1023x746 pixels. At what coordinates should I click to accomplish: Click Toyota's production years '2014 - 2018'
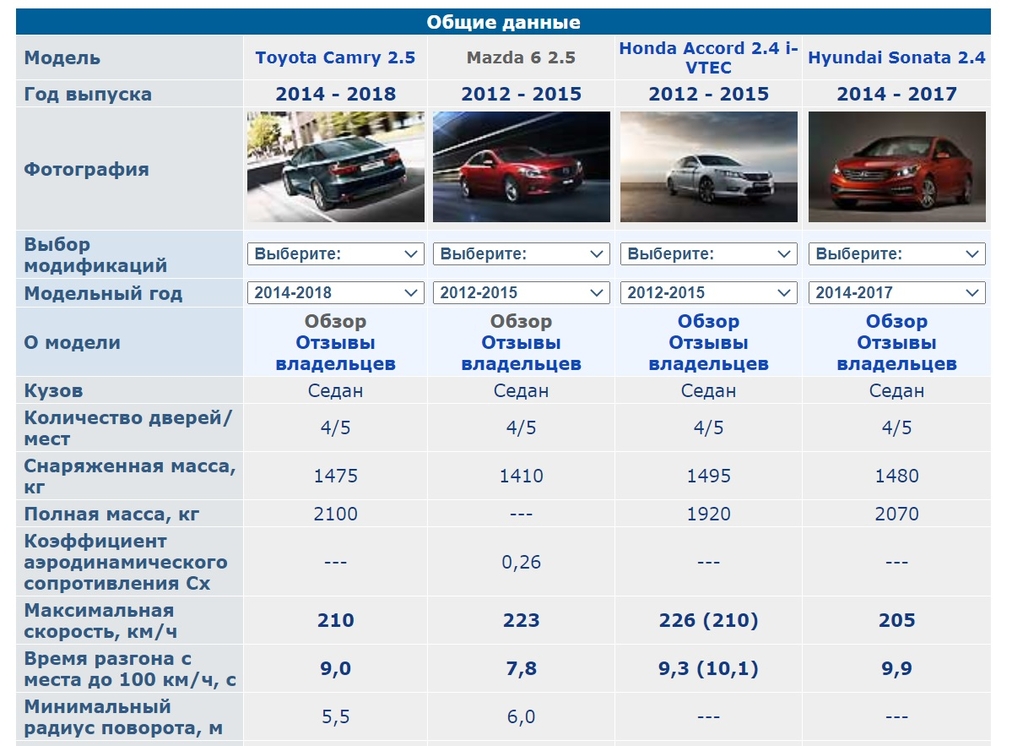click(335, 94)
